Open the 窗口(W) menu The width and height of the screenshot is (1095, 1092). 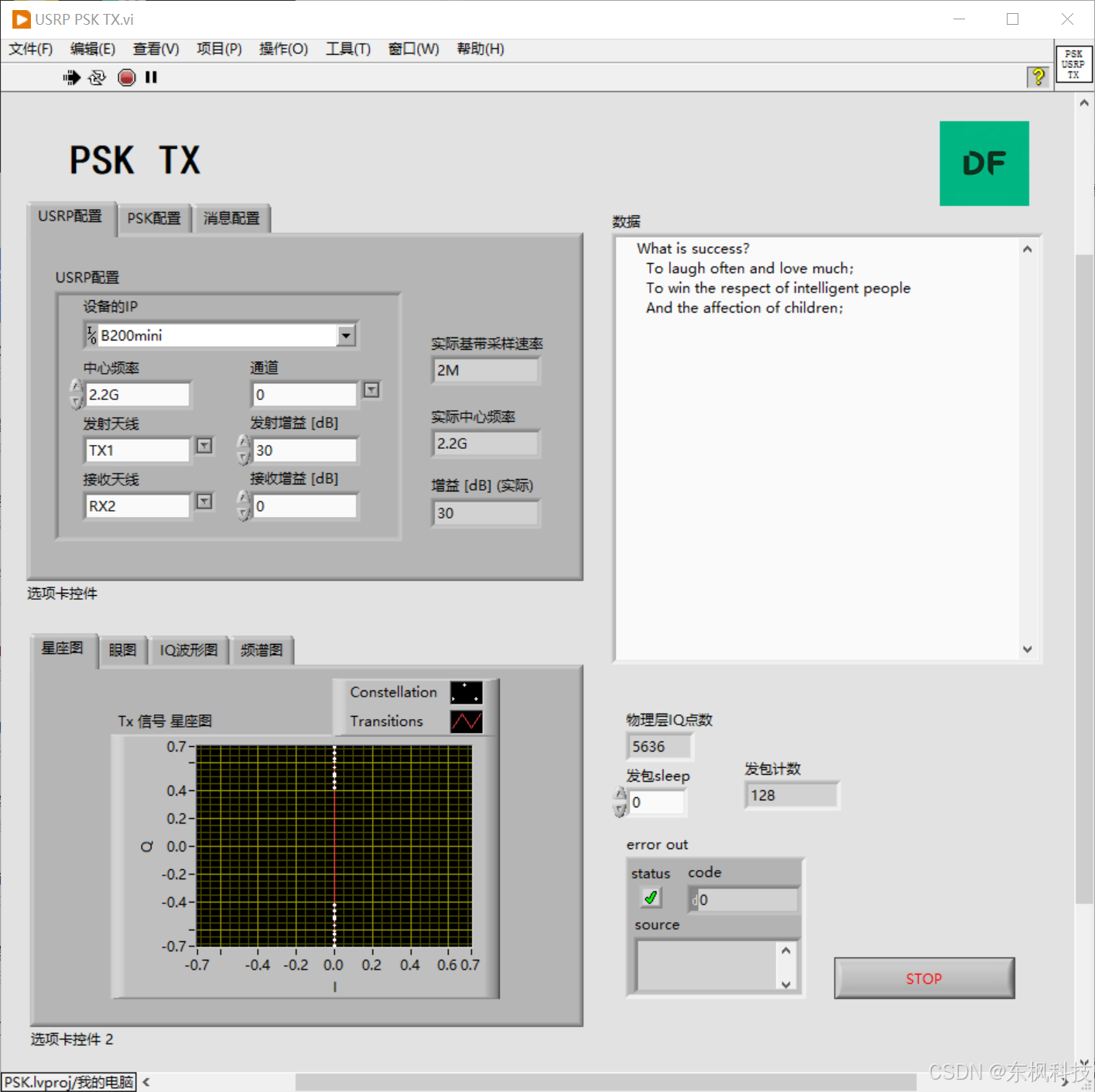413,50
